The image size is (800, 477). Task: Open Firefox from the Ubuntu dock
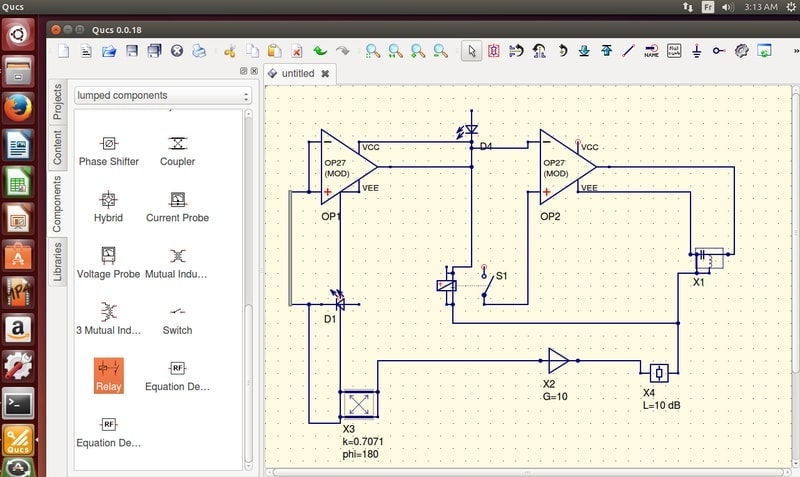pyautogui.click(x=18, y=108)
